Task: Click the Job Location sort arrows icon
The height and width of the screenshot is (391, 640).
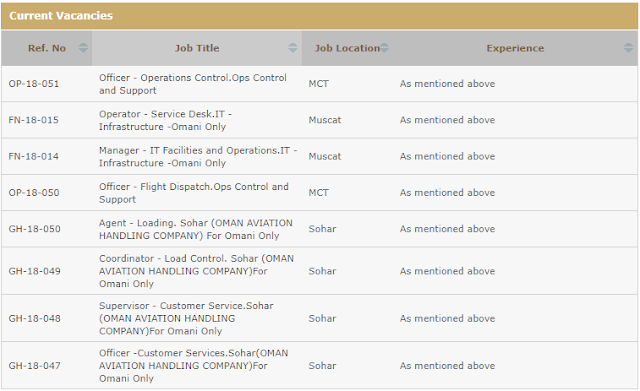Action: pos(384,48)
